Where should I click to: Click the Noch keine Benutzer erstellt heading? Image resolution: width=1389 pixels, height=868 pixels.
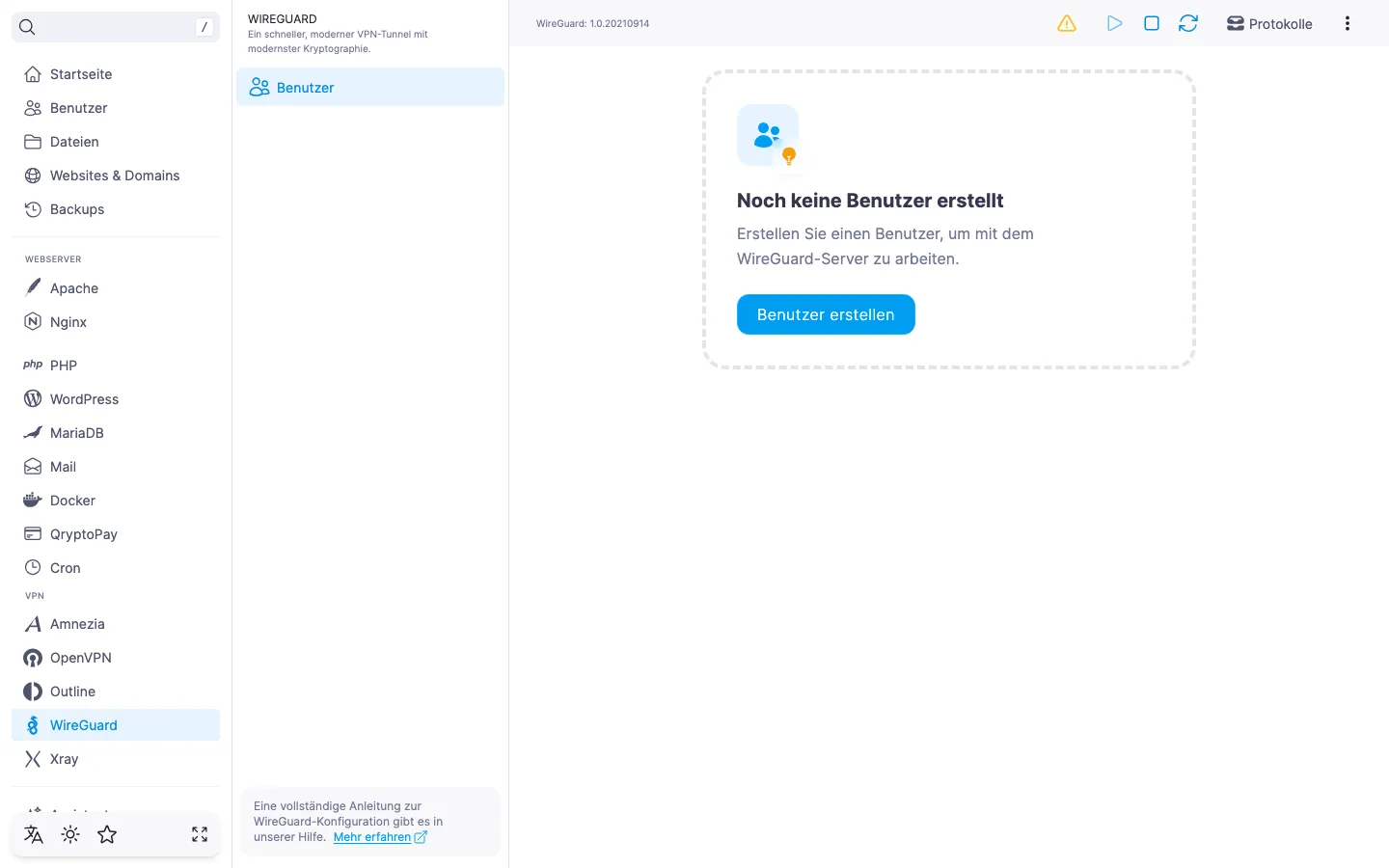(x=870, y=201)
